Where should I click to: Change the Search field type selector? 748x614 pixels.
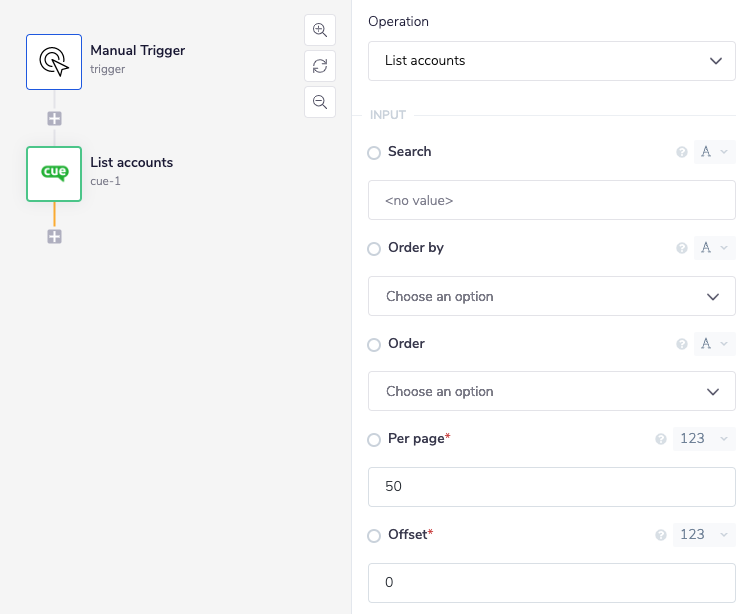714,152
